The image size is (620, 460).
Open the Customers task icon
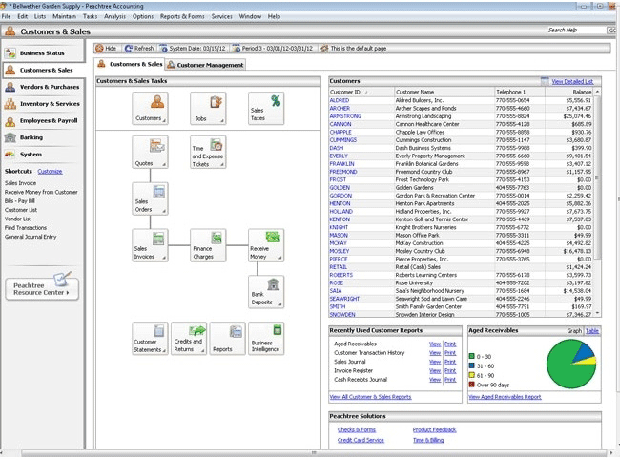(150, 108)
